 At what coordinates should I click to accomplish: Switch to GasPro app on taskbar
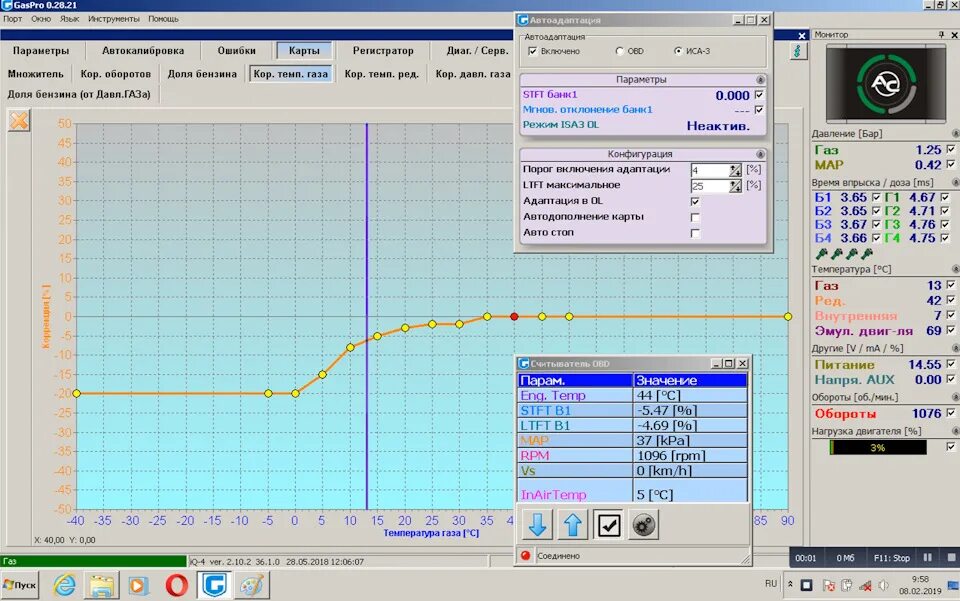coord(214,585)
